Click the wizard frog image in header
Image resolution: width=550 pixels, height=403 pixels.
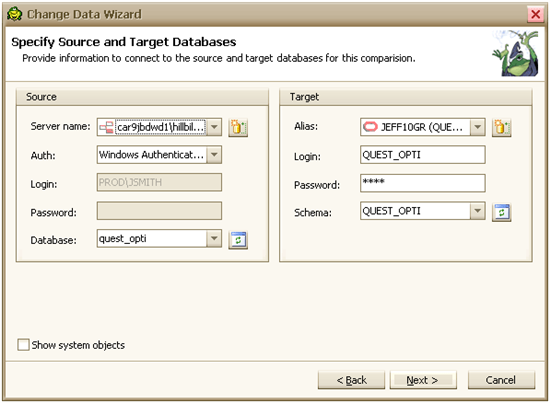515,53
